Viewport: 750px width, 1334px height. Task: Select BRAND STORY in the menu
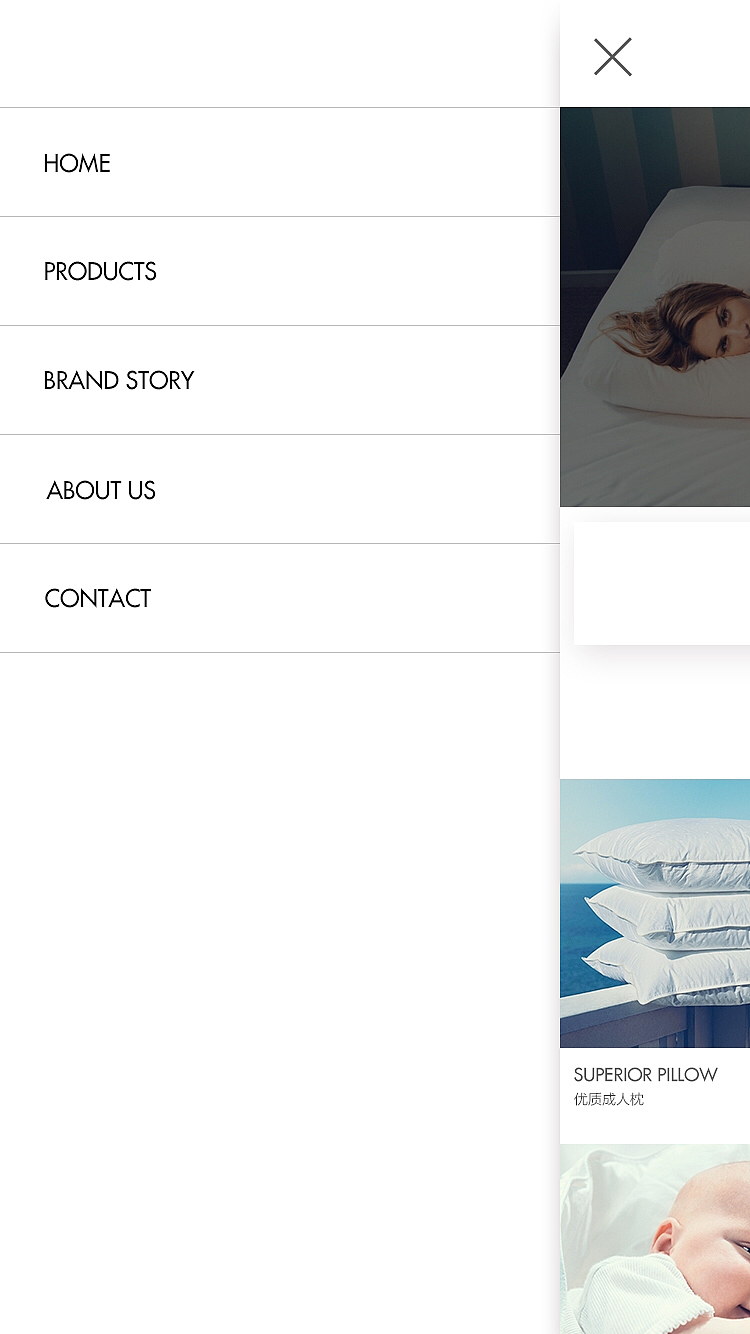(x=279, y=380)
